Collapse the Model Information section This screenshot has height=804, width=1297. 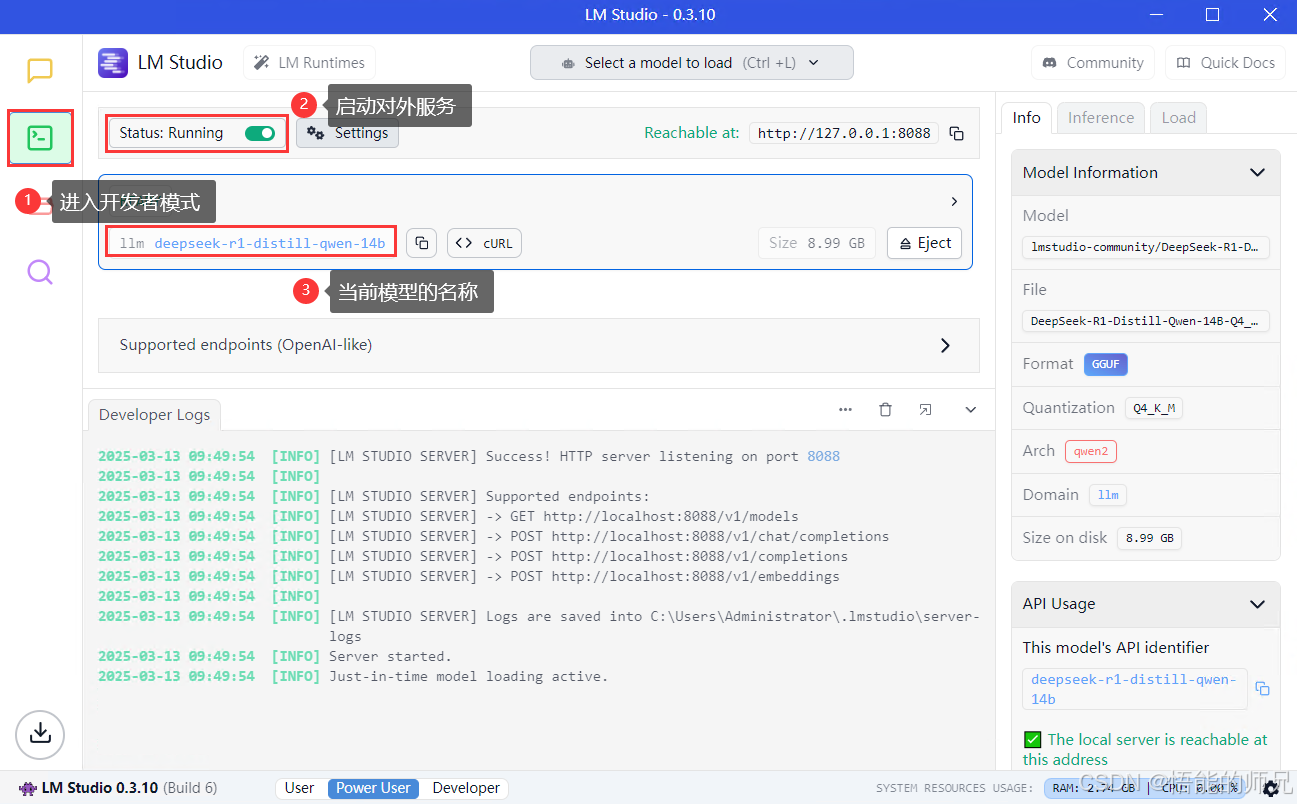pyautogui.click(x=1258, y=173)
